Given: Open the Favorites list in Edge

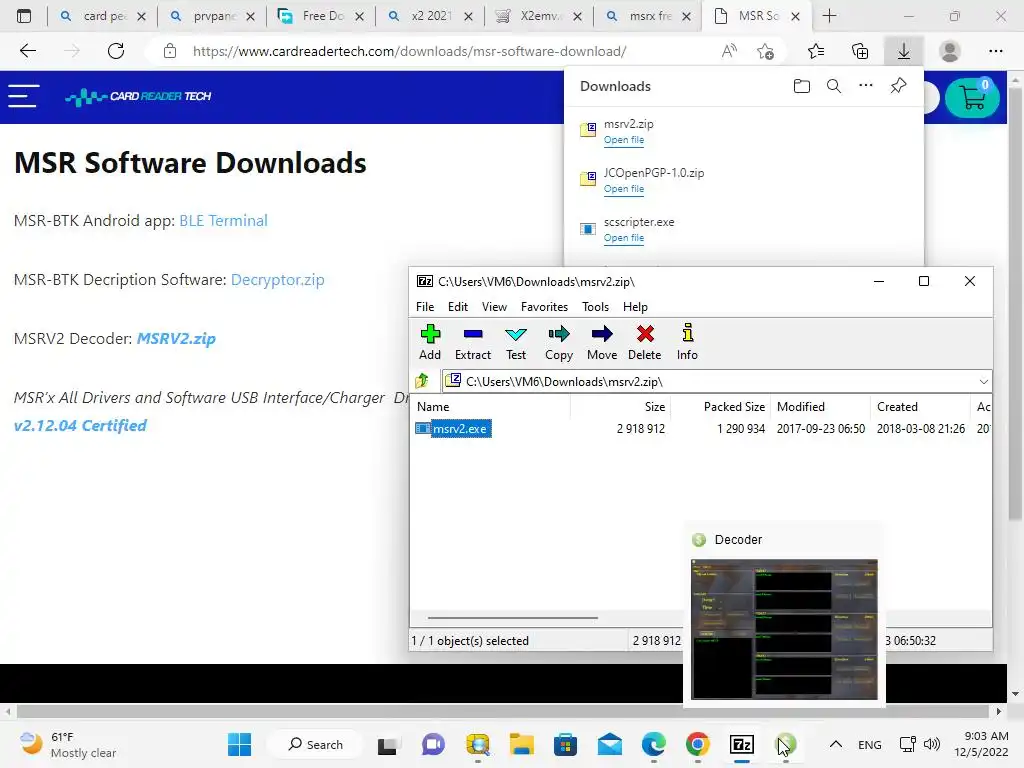Looking at the screenshot, I should click(x=816, y=51).
